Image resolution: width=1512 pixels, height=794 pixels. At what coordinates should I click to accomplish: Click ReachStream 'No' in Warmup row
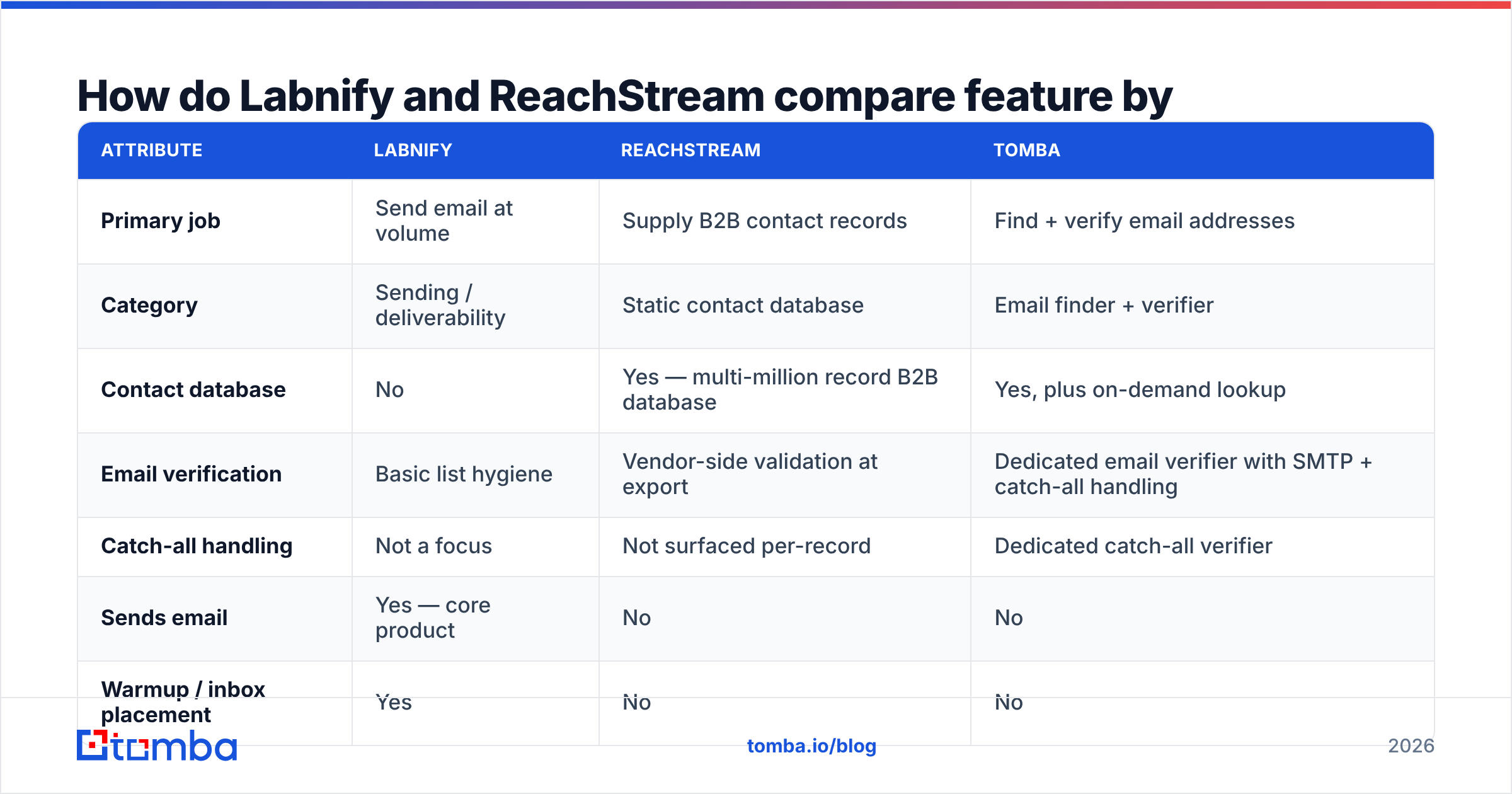636,702
